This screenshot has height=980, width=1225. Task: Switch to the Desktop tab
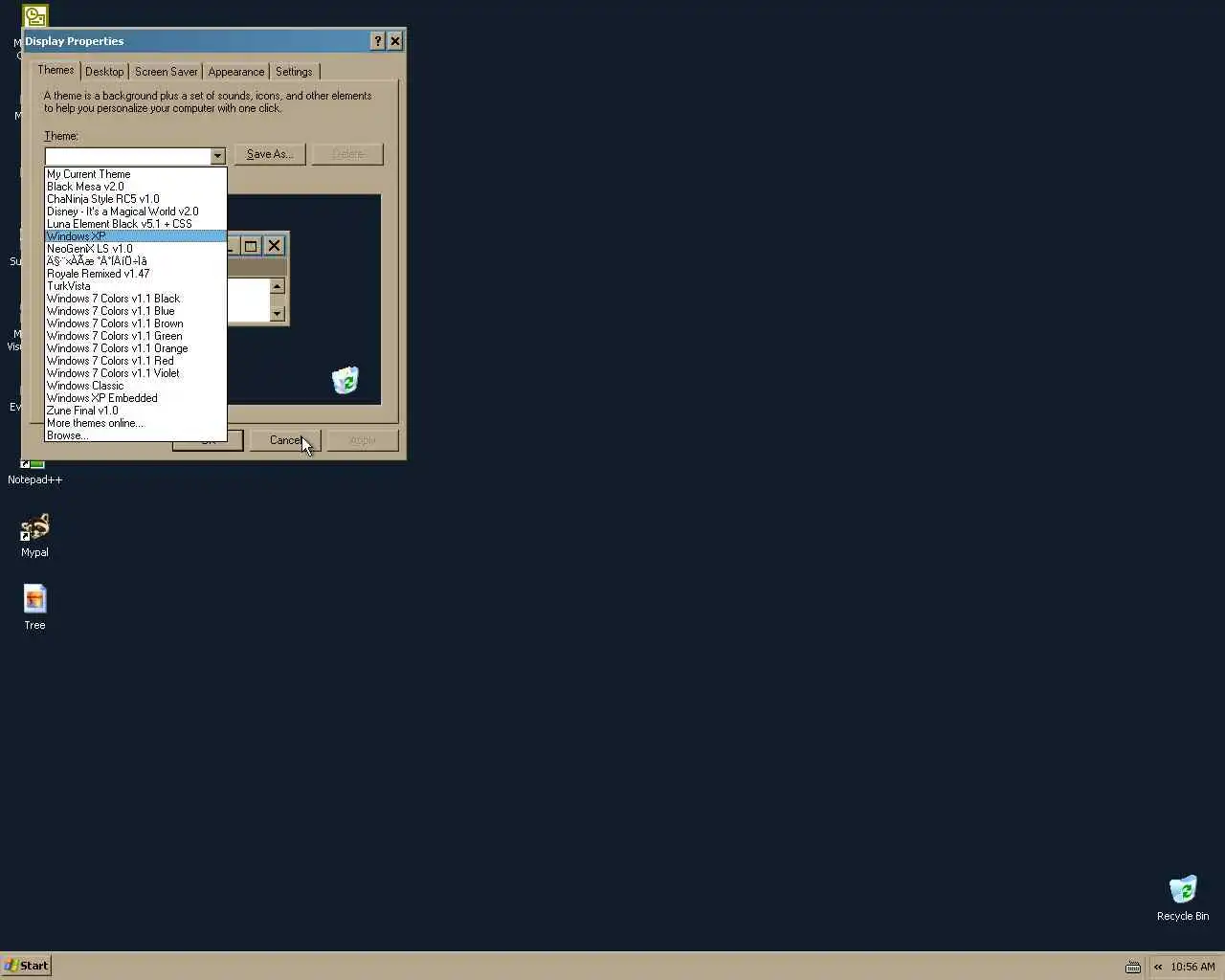pyautogui.click(x=104, y=72)
